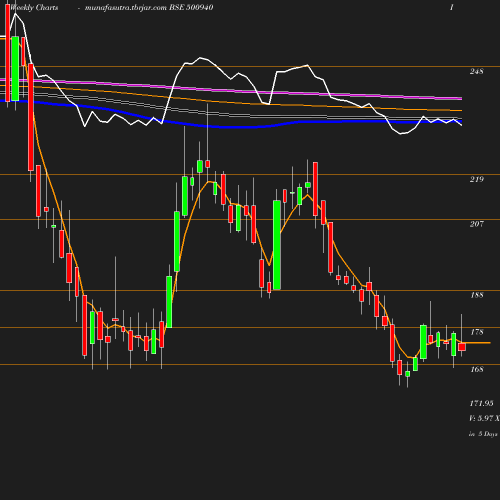The image size is (500, 500).
Task: Click the 178 price axis label
Action: click(476, 332)
